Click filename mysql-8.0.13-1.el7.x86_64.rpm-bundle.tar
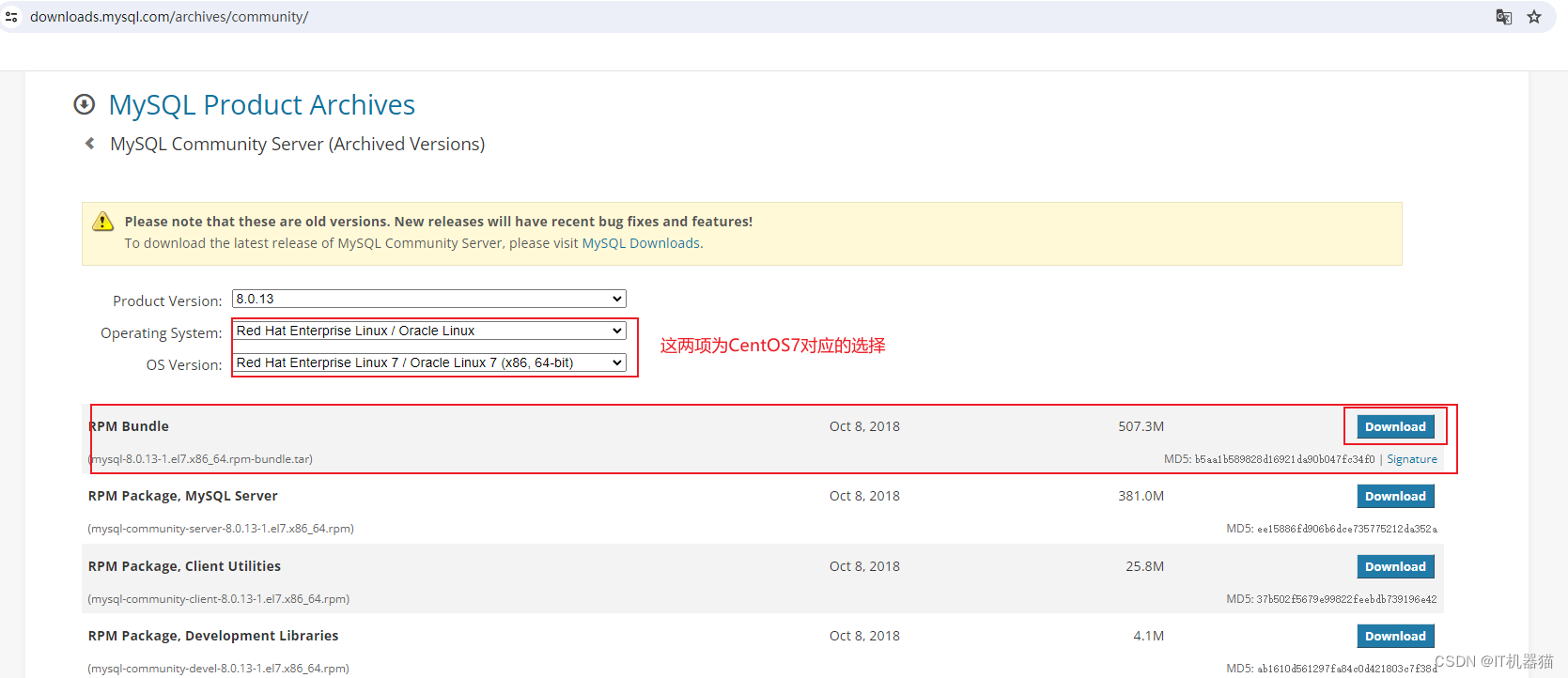Image resolution: width=1568 pixels, height=678 pixels. click(x=200, y=459)
